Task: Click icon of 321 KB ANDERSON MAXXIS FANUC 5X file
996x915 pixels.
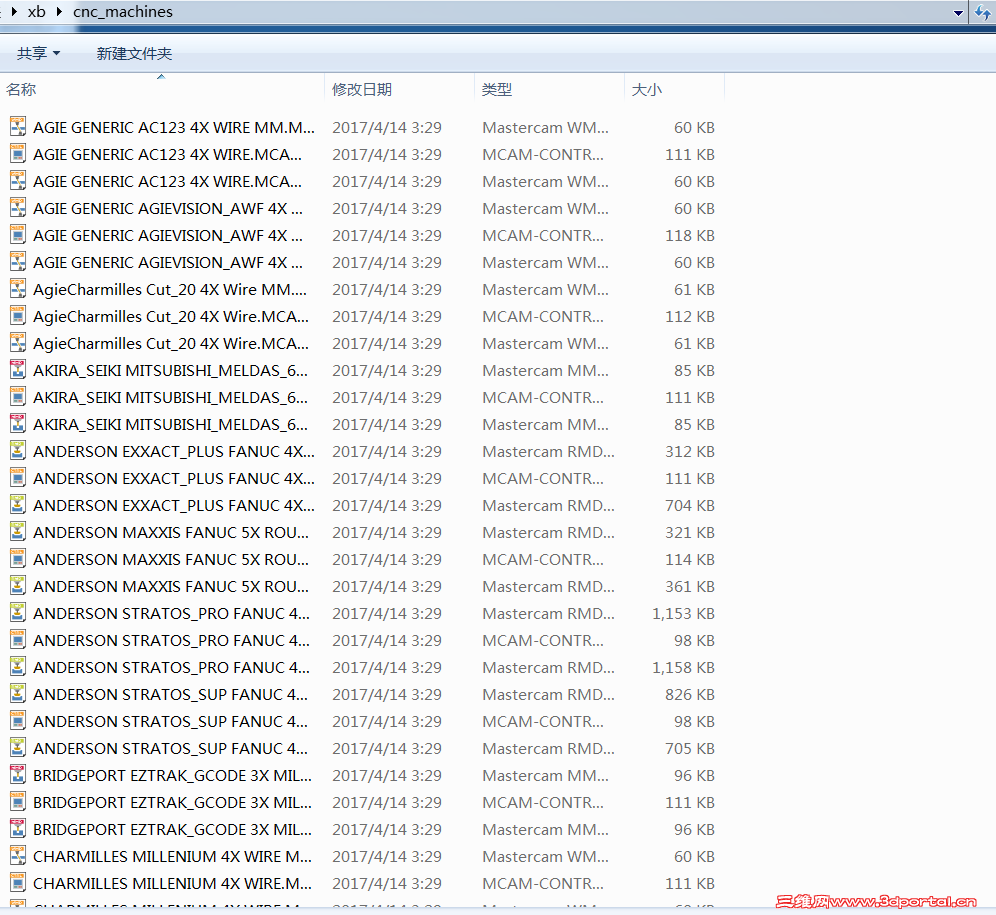Action: pos(18,532)
